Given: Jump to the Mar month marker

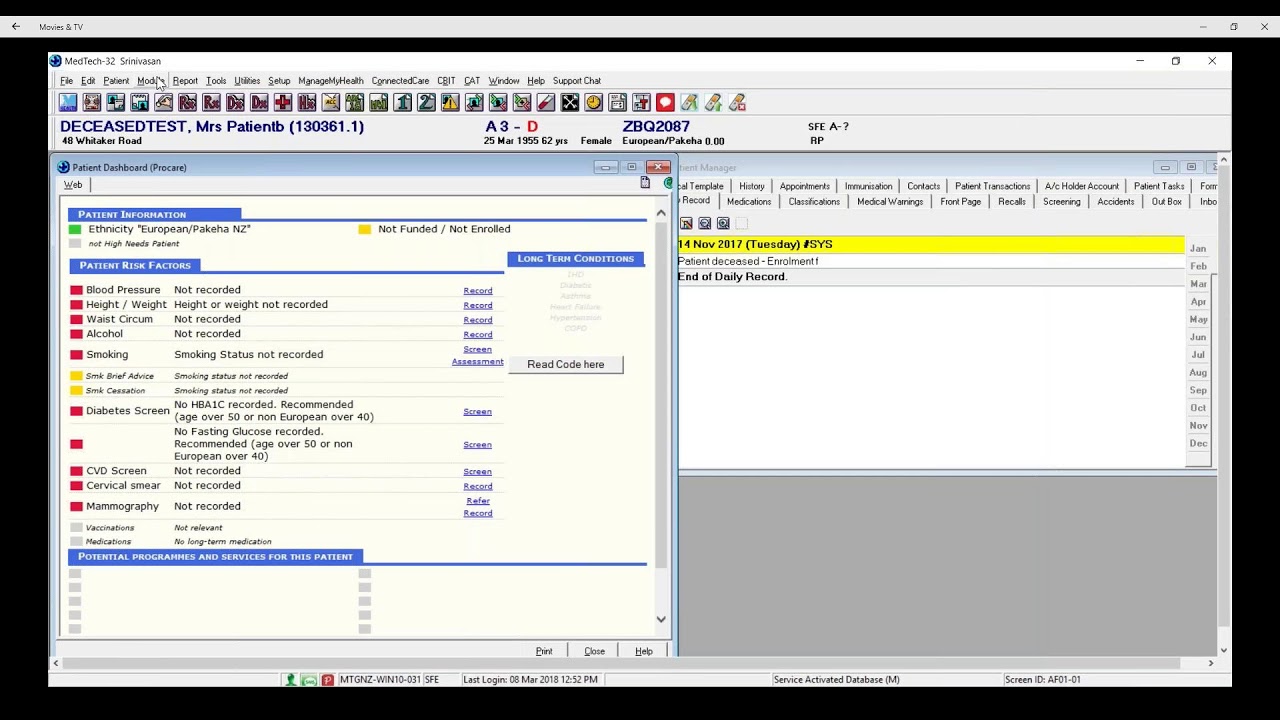Looking at the screenshot, I should (1198, 284).
